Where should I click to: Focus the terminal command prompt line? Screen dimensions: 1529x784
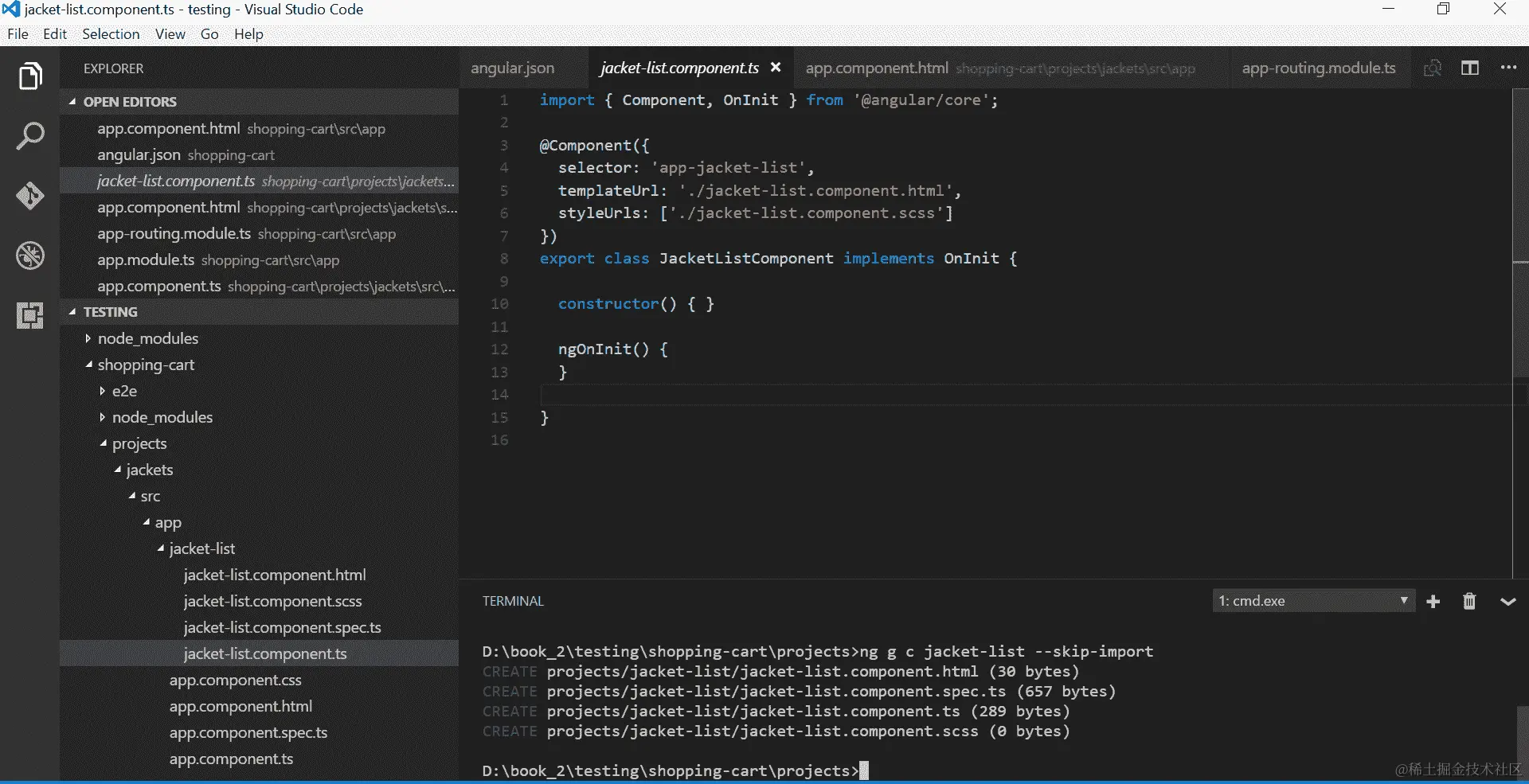pyautogui.click(x=675, y=770)
